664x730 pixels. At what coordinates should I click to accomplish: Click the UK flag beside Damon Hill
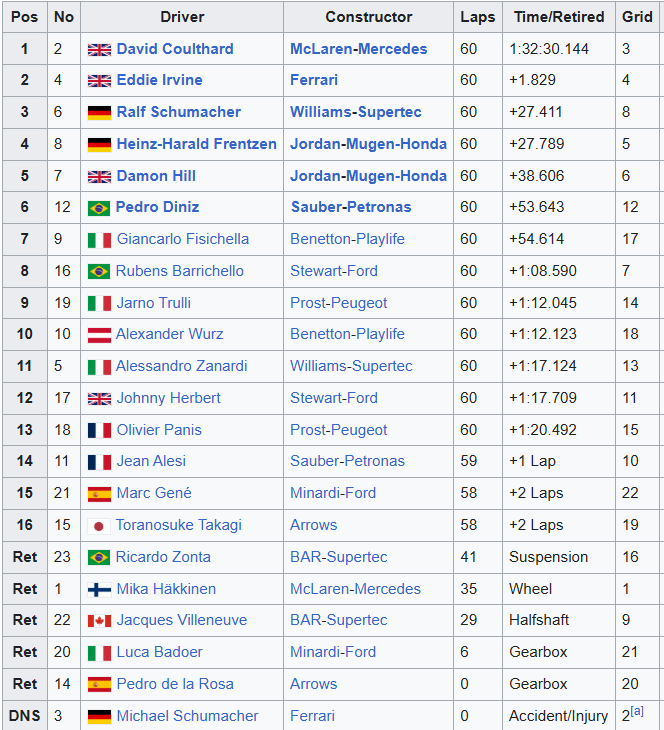tap(99, 177)
